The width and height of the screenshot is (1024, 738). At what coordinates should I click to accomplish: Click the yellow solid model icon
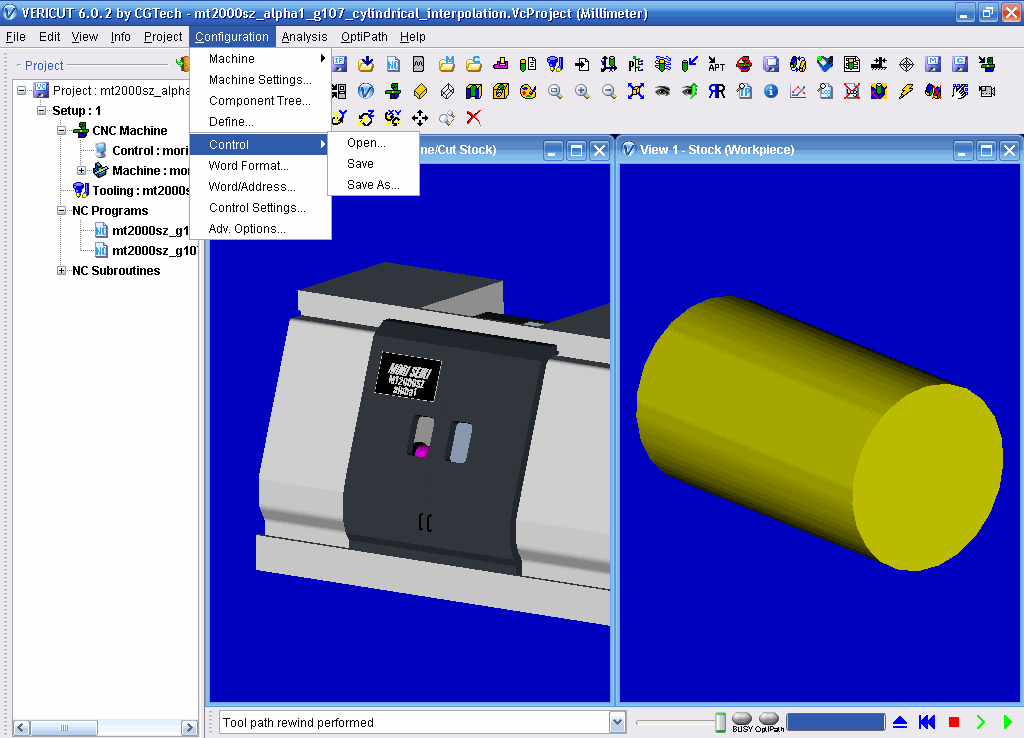point(420,91)
